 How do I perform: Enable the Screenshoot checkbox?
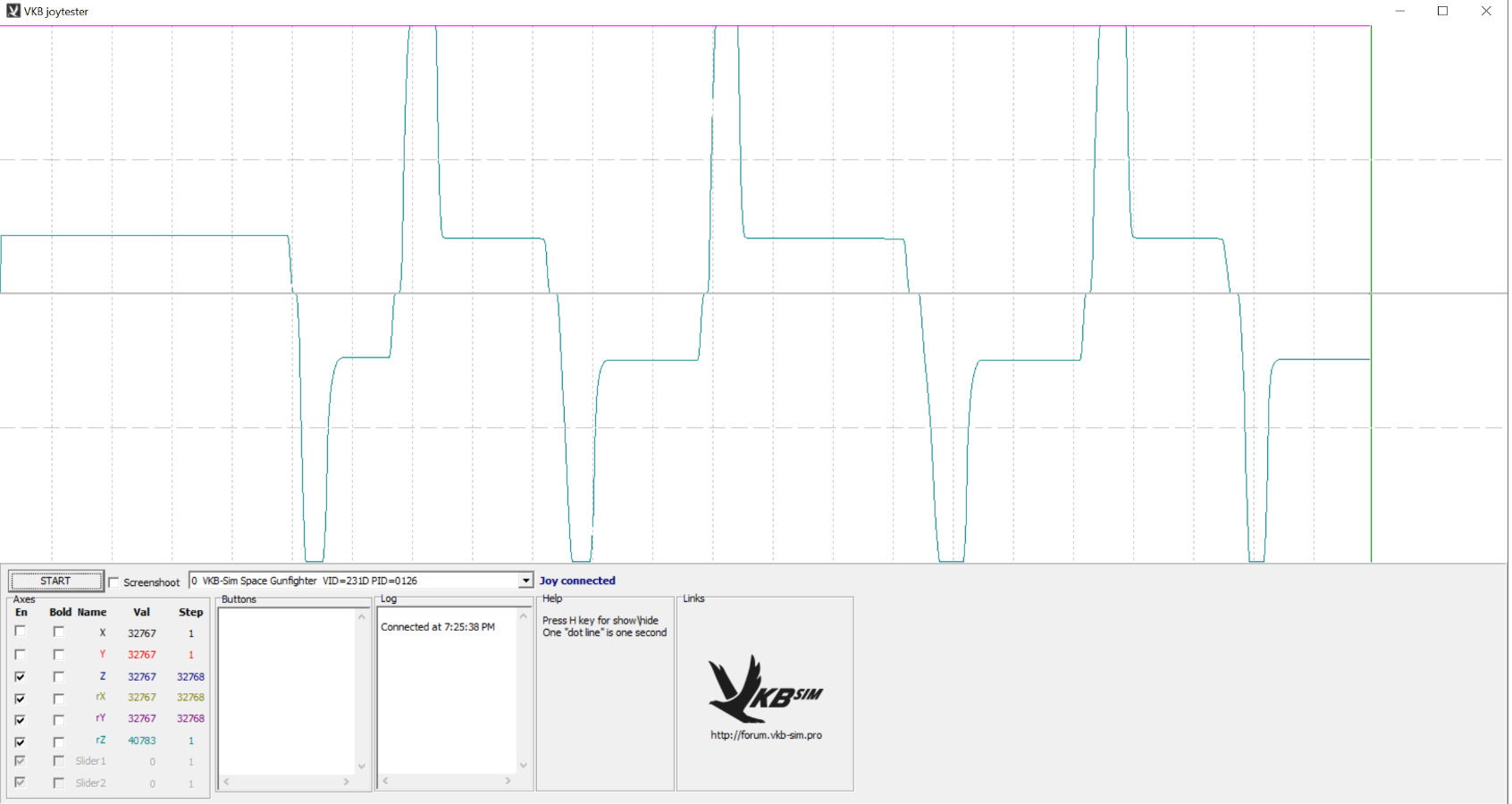(113, 582)
